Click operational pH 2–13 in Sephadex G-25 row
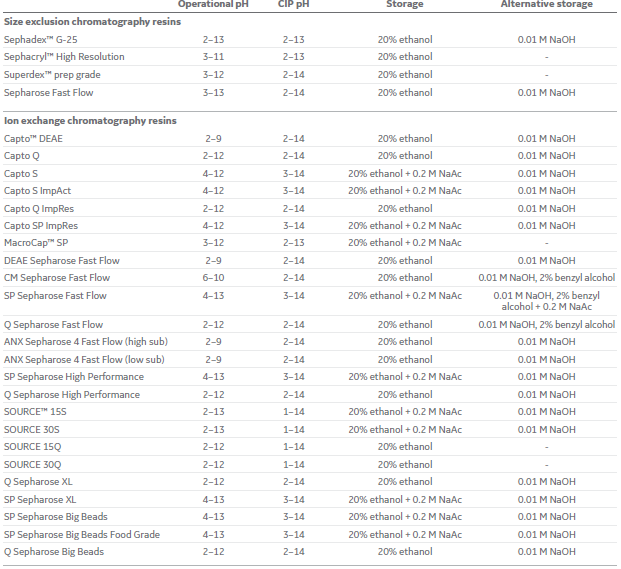Screen dimensions: 621x569 pyautogui.click(x=213, y=40)
